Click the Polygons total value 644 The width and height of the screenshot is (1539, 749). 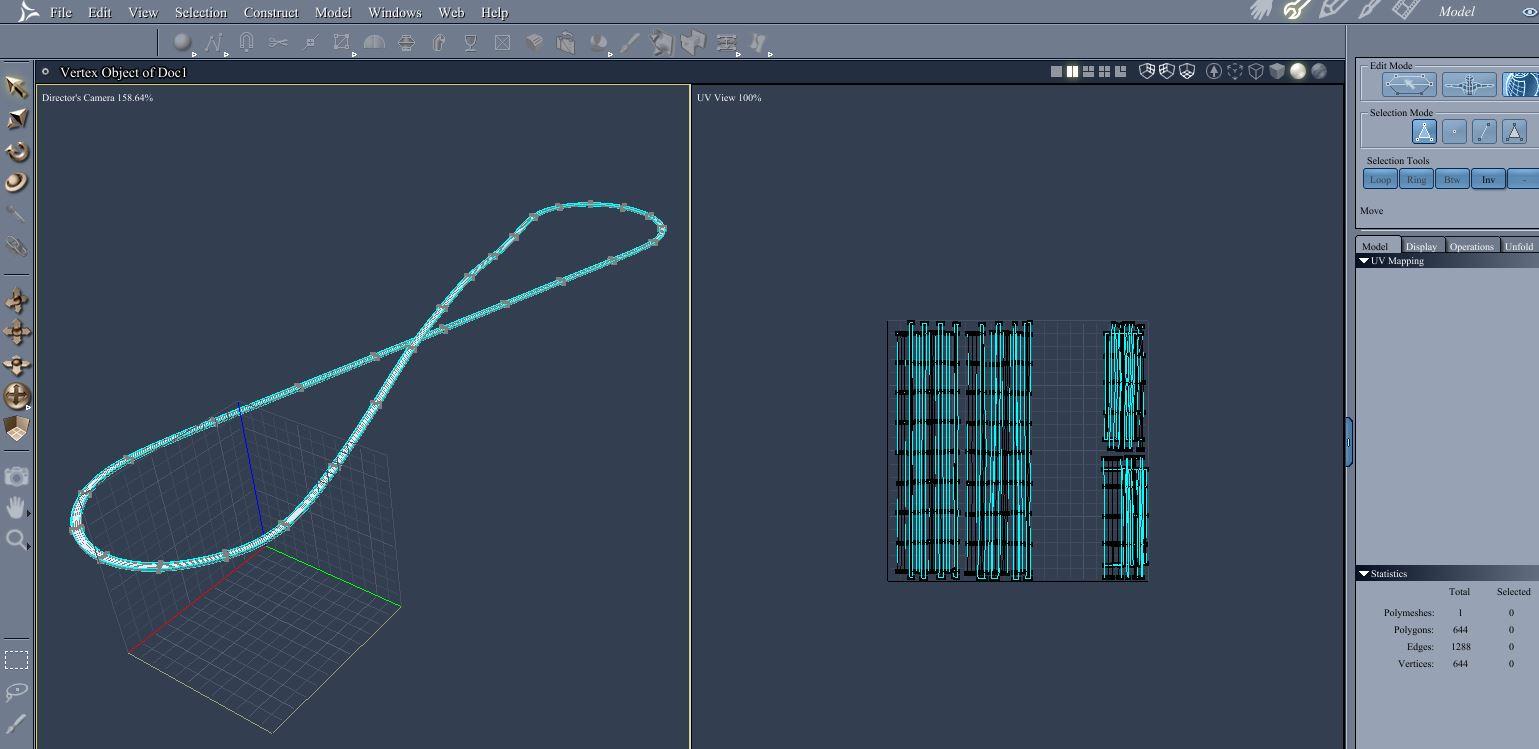pos(1460,630)
